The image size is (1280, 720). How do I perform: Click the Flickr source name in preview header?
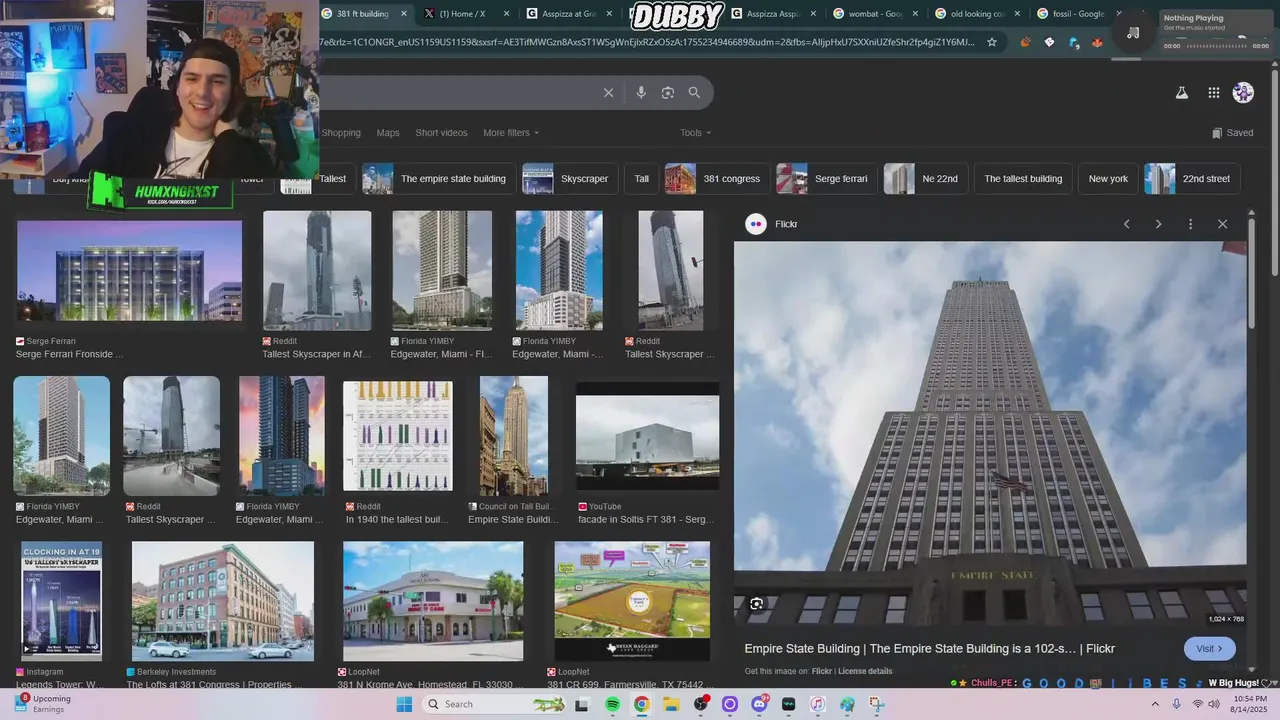pos(786,224)
